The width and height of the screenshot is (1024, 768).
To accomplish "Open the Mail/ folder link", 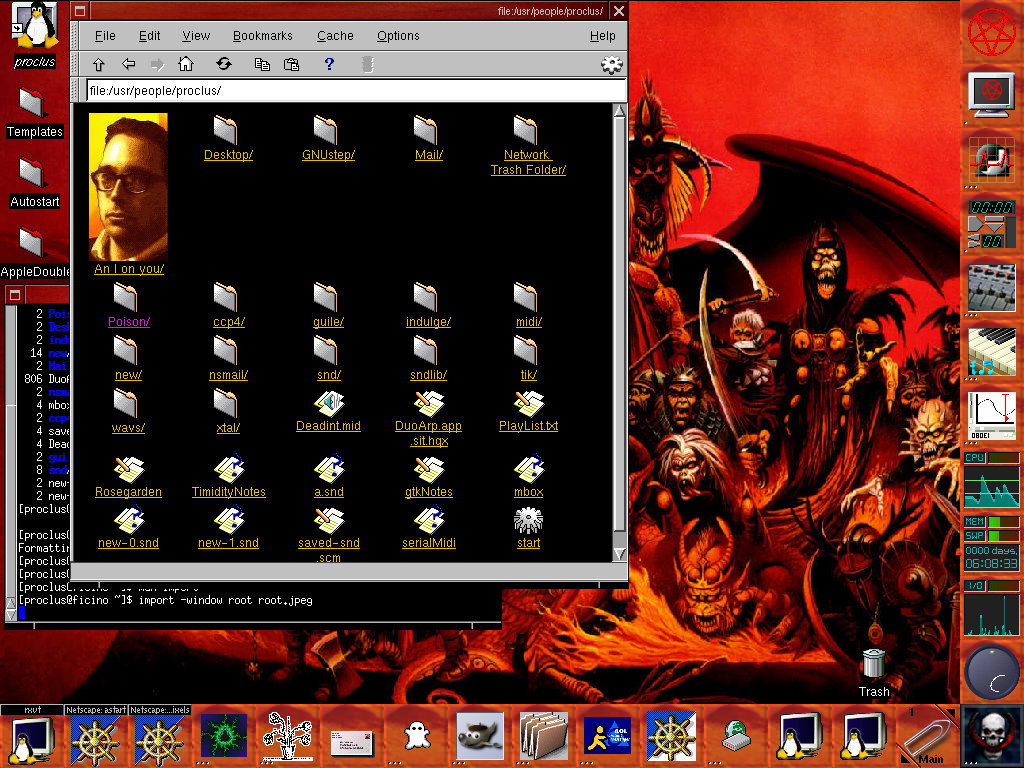I will point(428,155).
